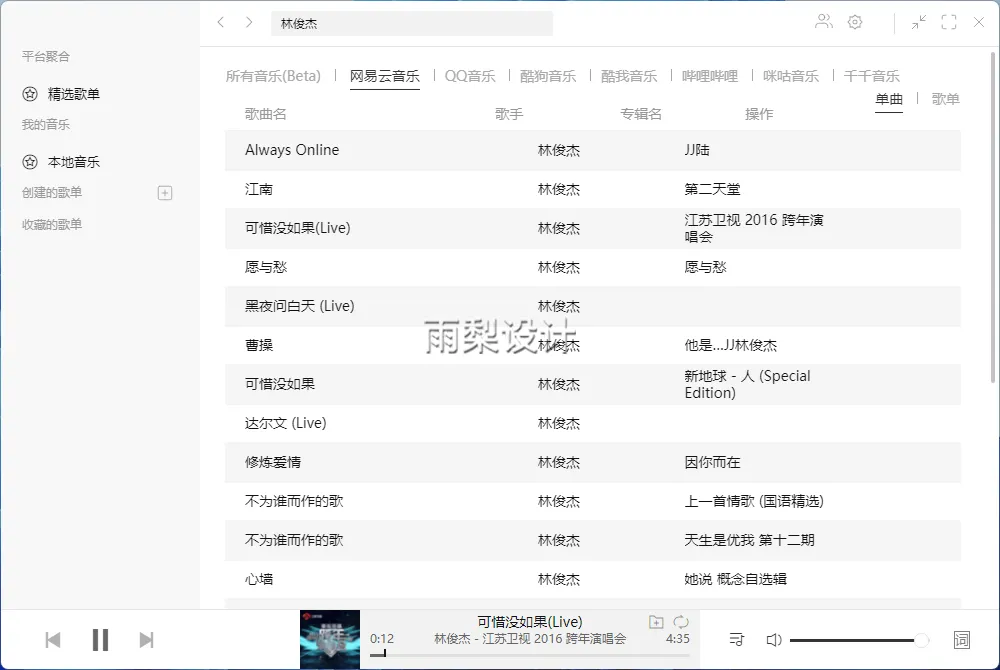Click album name 因你而在

click(712, 462)
